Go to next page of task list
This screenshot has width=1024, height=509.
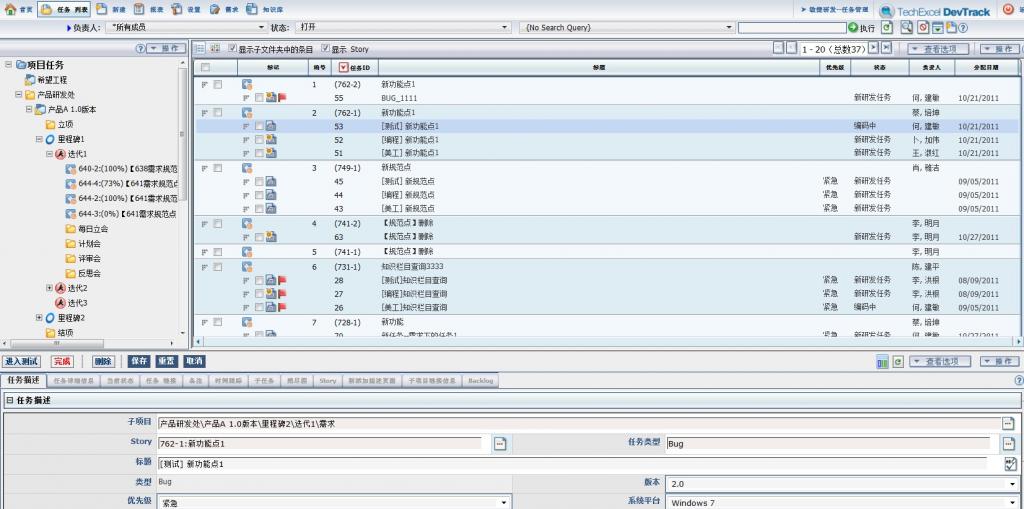[x=873, y=48]
